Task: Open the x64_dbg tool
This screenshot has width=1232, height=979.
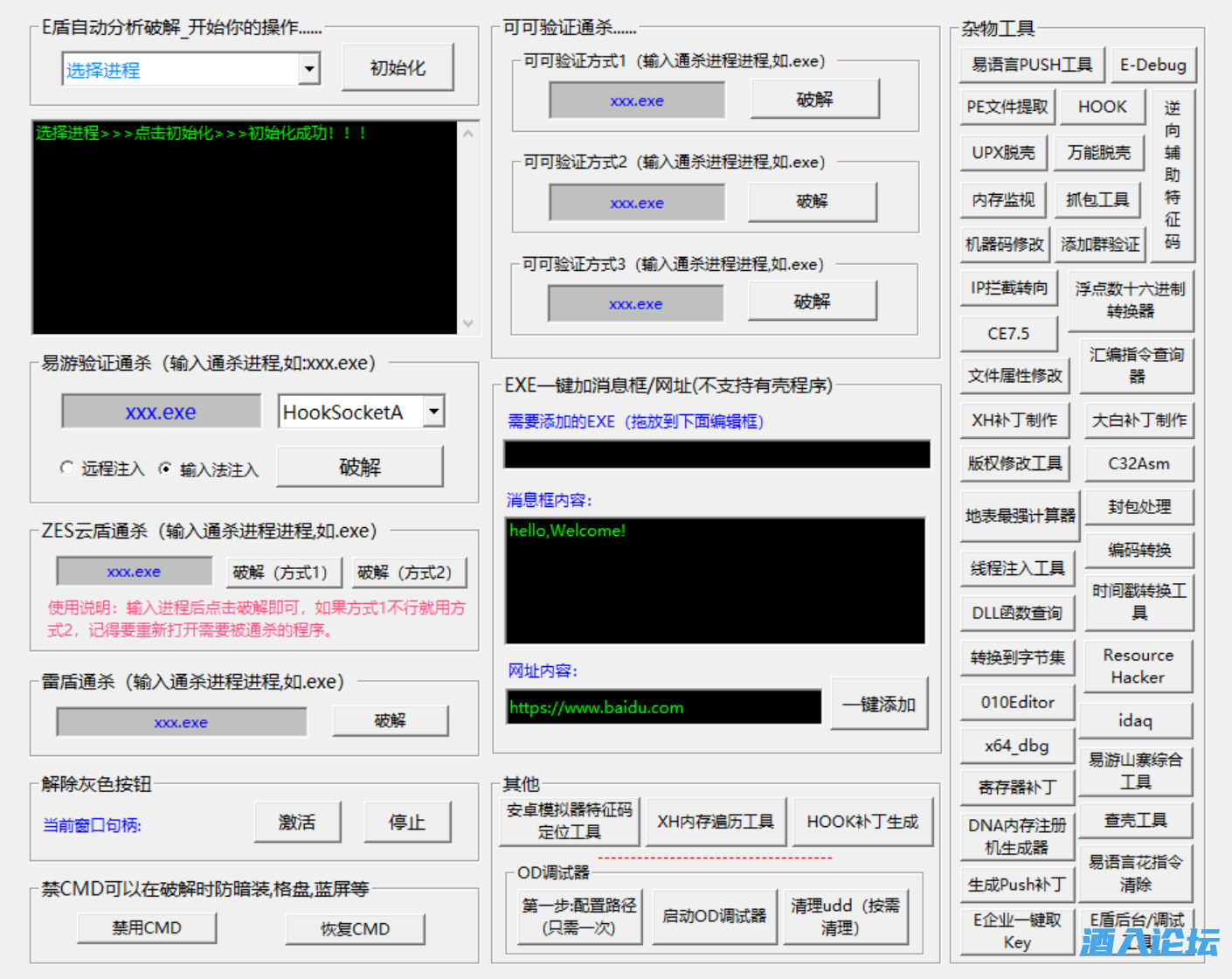Action: click(x=1016, y=746)
